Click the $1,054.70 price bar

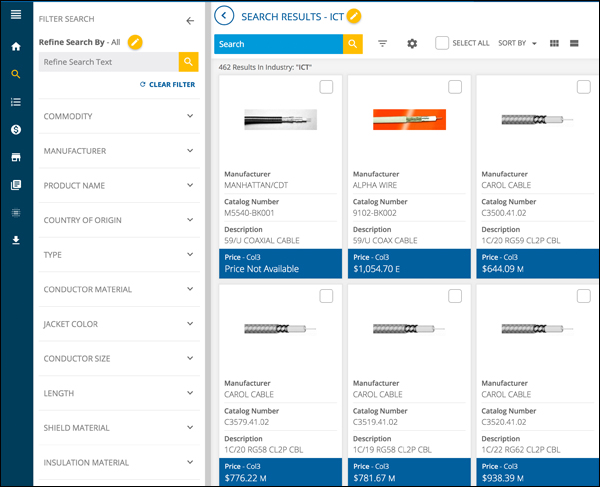409,264
